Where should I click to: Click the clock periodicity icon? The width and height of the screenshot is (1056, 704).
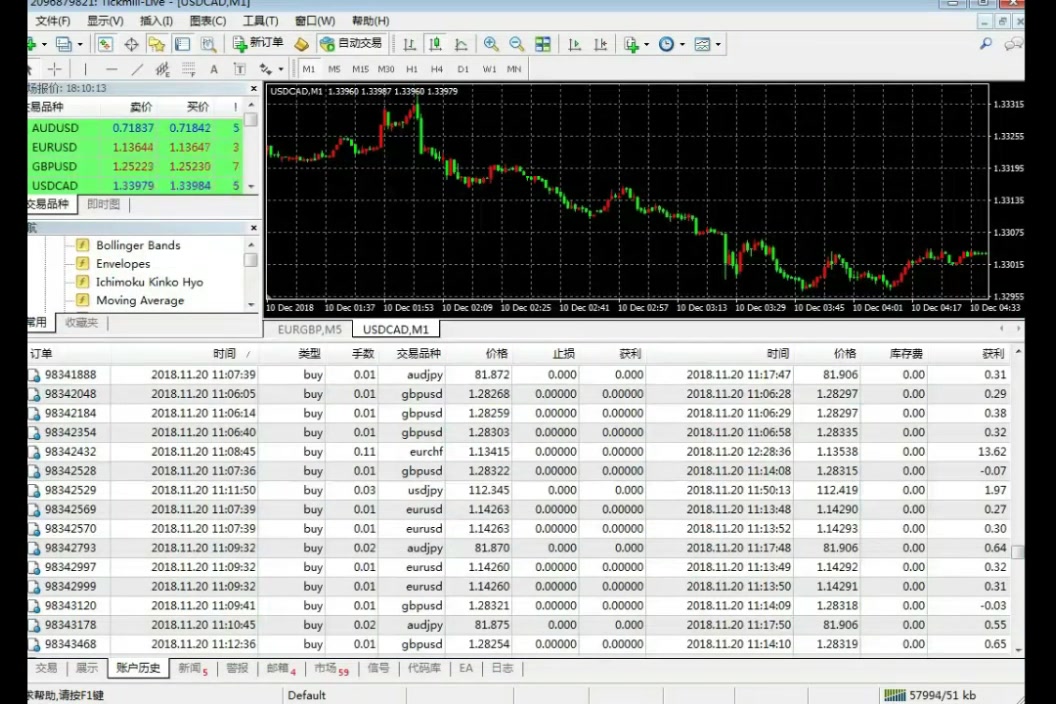665,44
